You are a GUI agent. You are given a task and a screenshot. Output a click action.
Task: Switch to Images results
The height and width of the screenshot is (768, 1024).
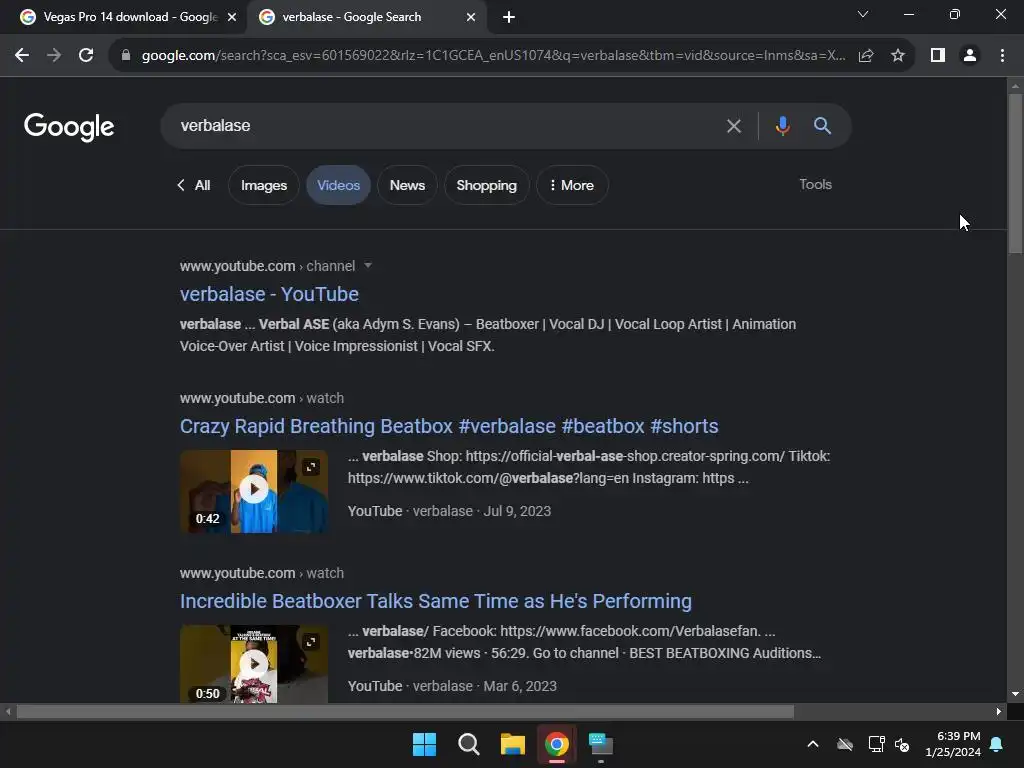tap(264, 185)
